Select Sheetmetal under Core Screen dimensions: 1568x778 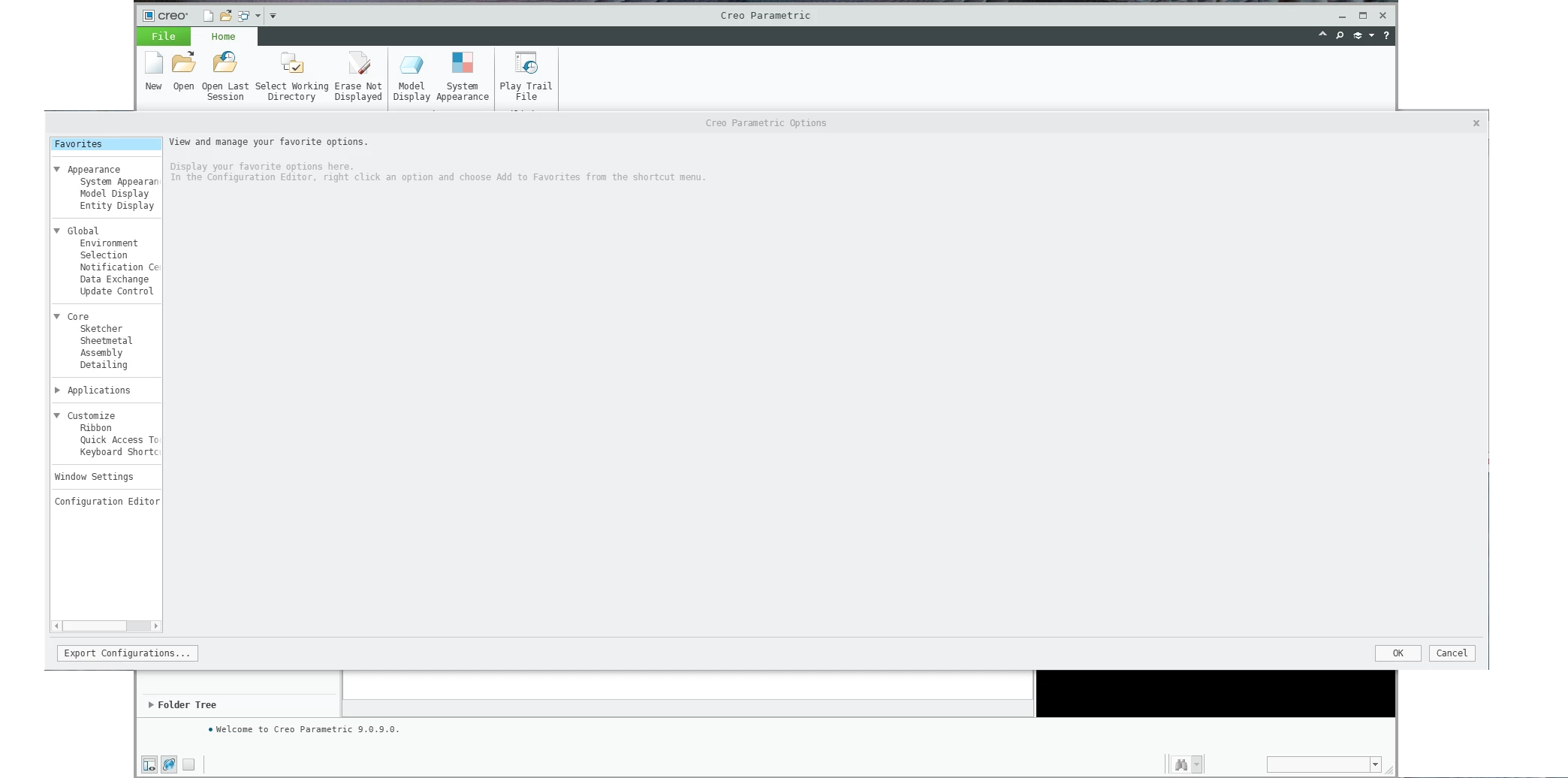[x=106, y=341]
